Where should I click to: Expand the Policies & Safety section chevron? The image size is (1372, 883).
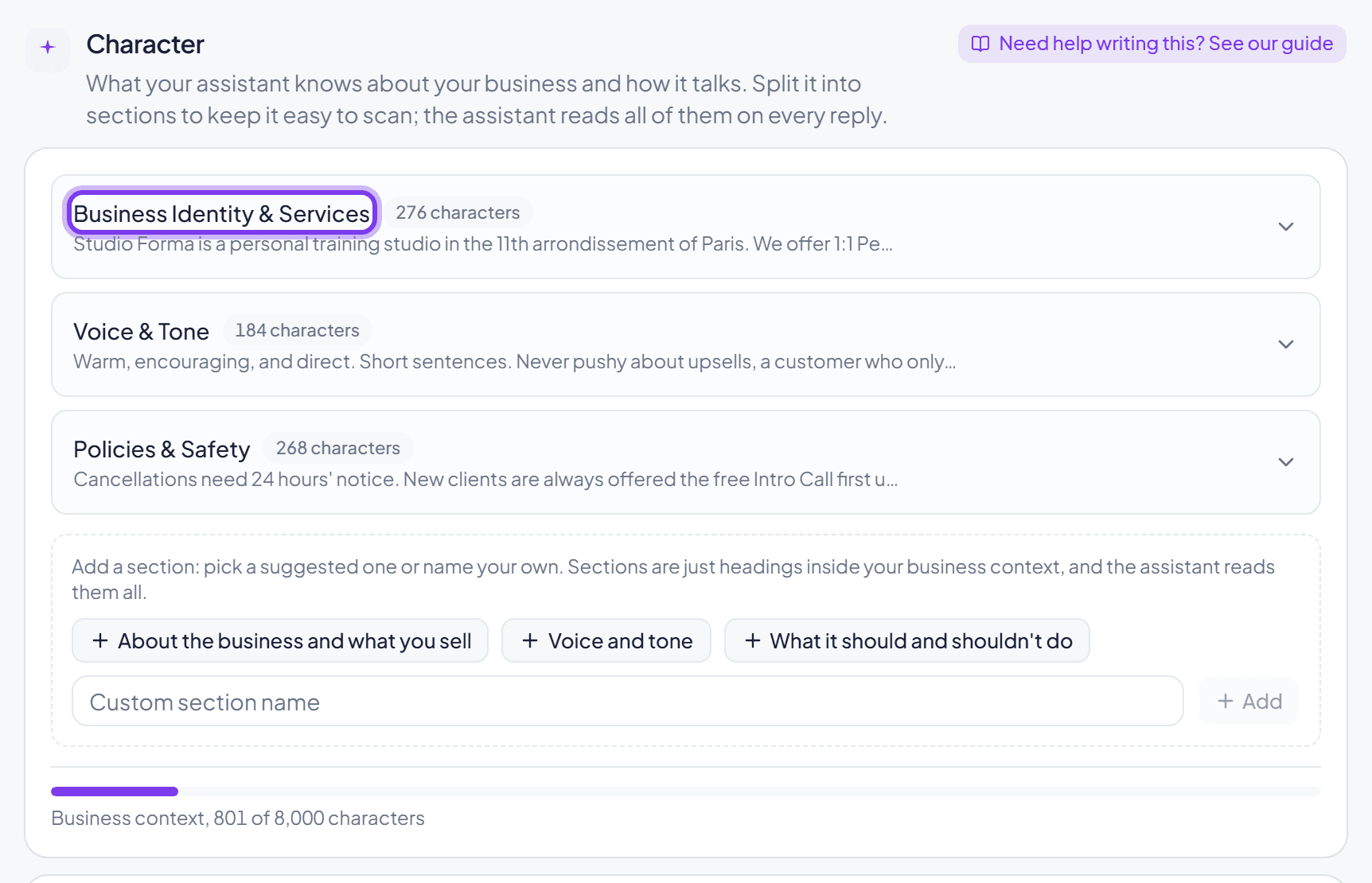[1286, 462]
